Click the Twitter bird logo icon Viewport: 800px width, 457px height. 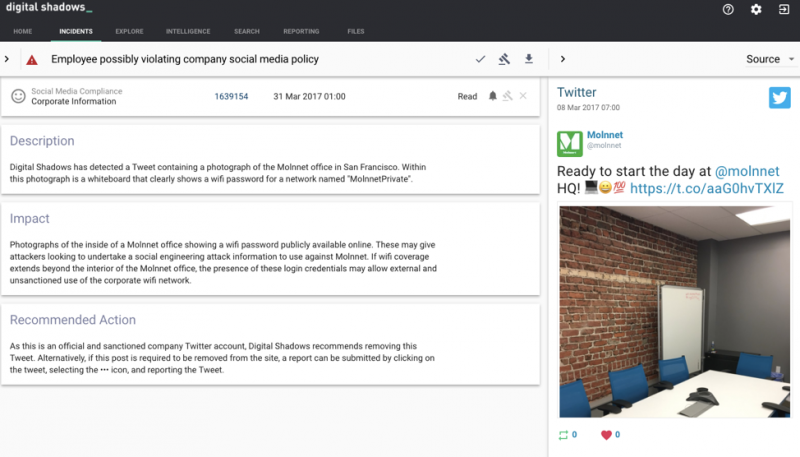tap(780, 97)
